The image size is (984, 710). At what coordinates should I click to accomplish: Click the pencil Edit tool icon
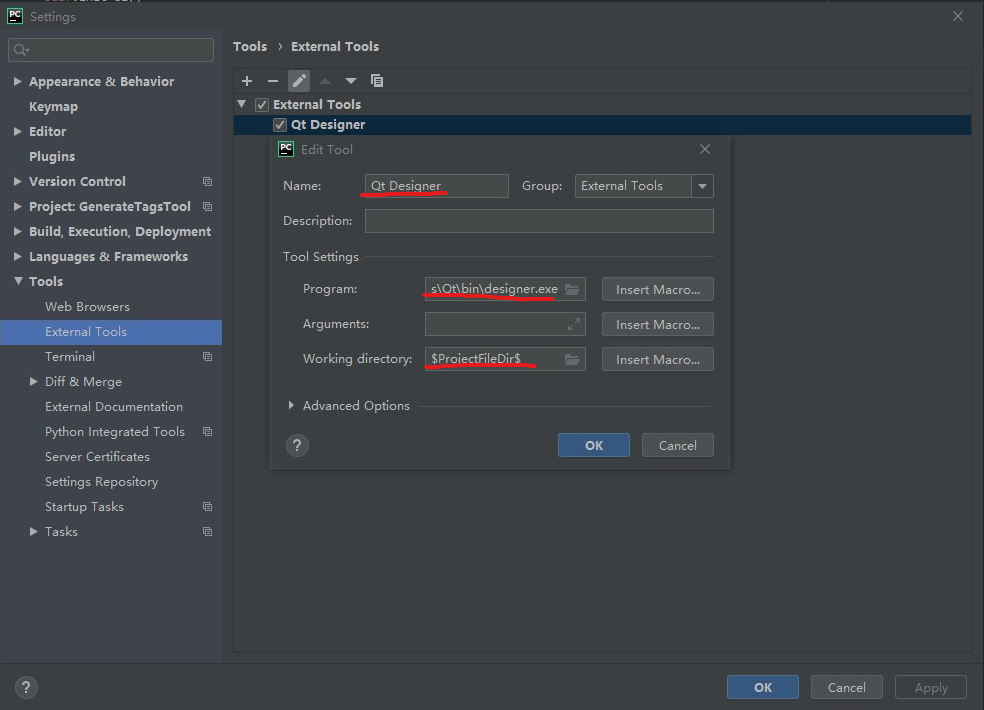point(299,81)
